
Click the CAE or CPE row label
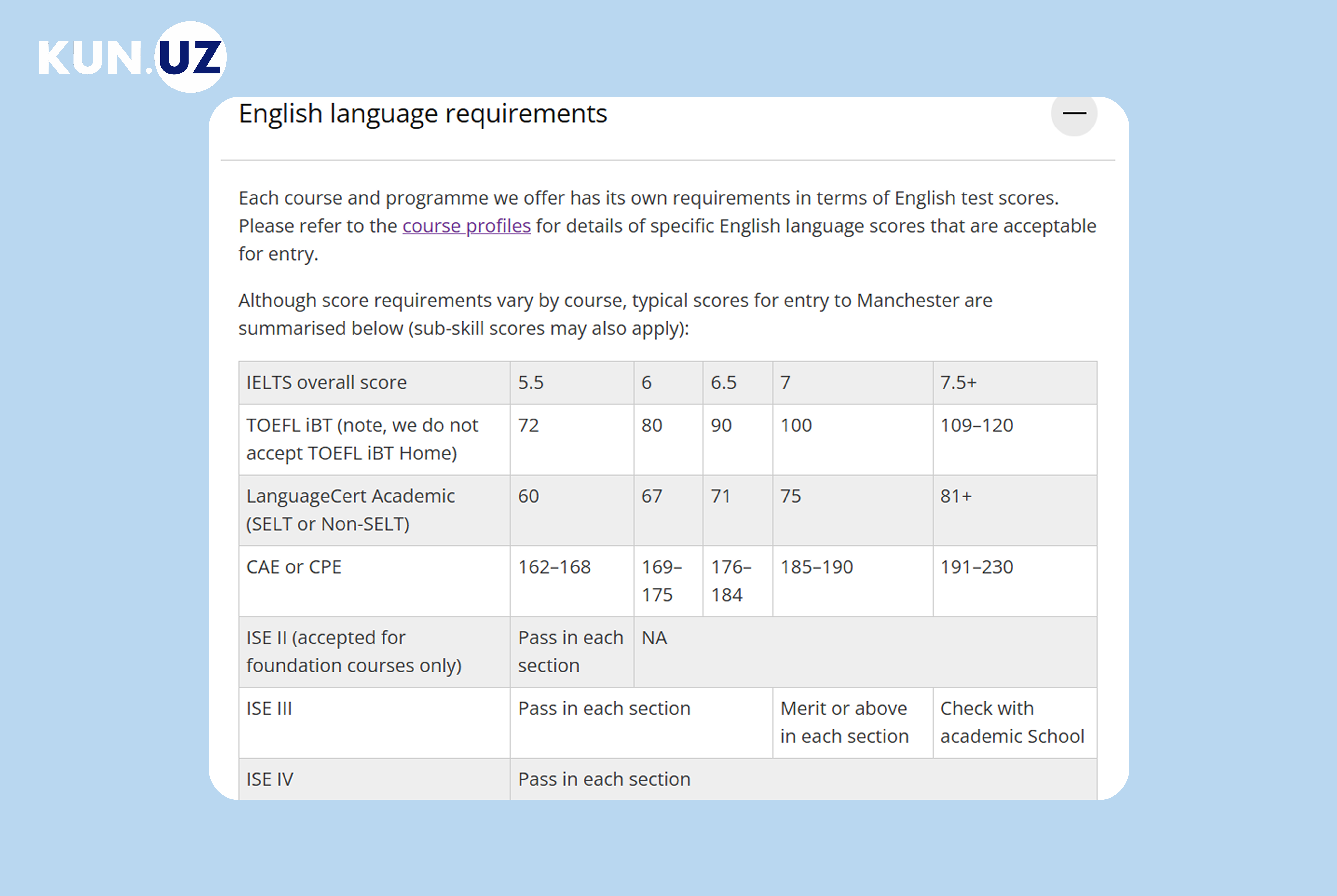tap(294, 567)
